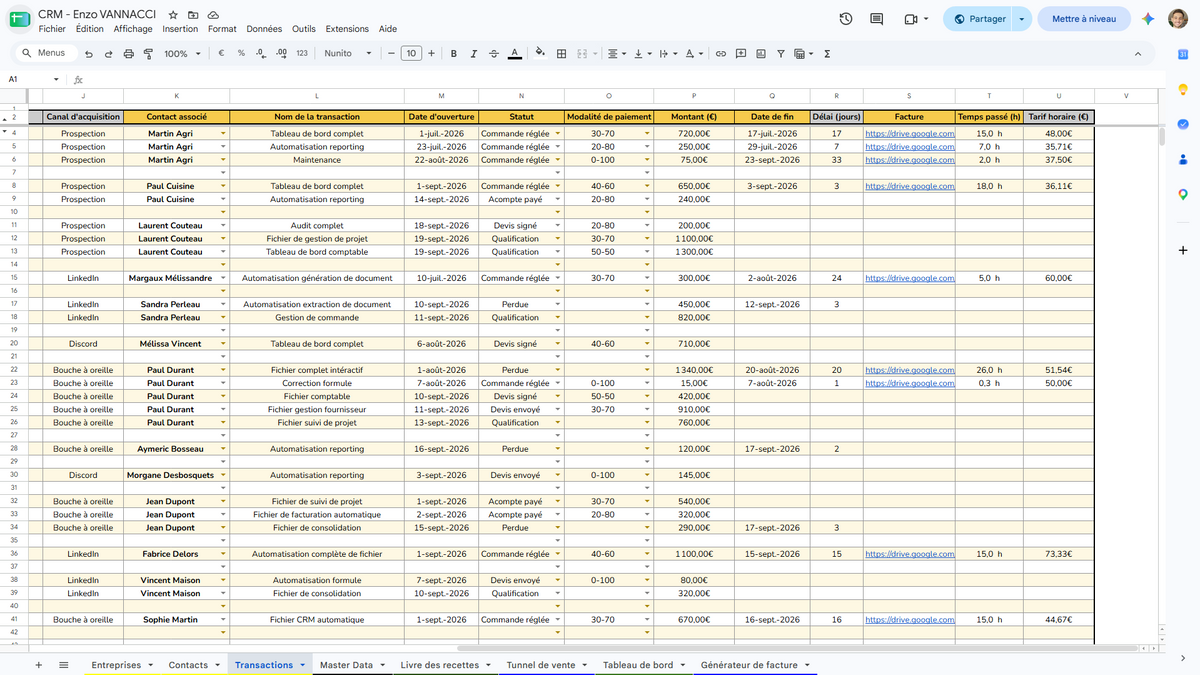Open fill color picker
This screenshot has height=675, width=1200.
(x=541, y=54)
